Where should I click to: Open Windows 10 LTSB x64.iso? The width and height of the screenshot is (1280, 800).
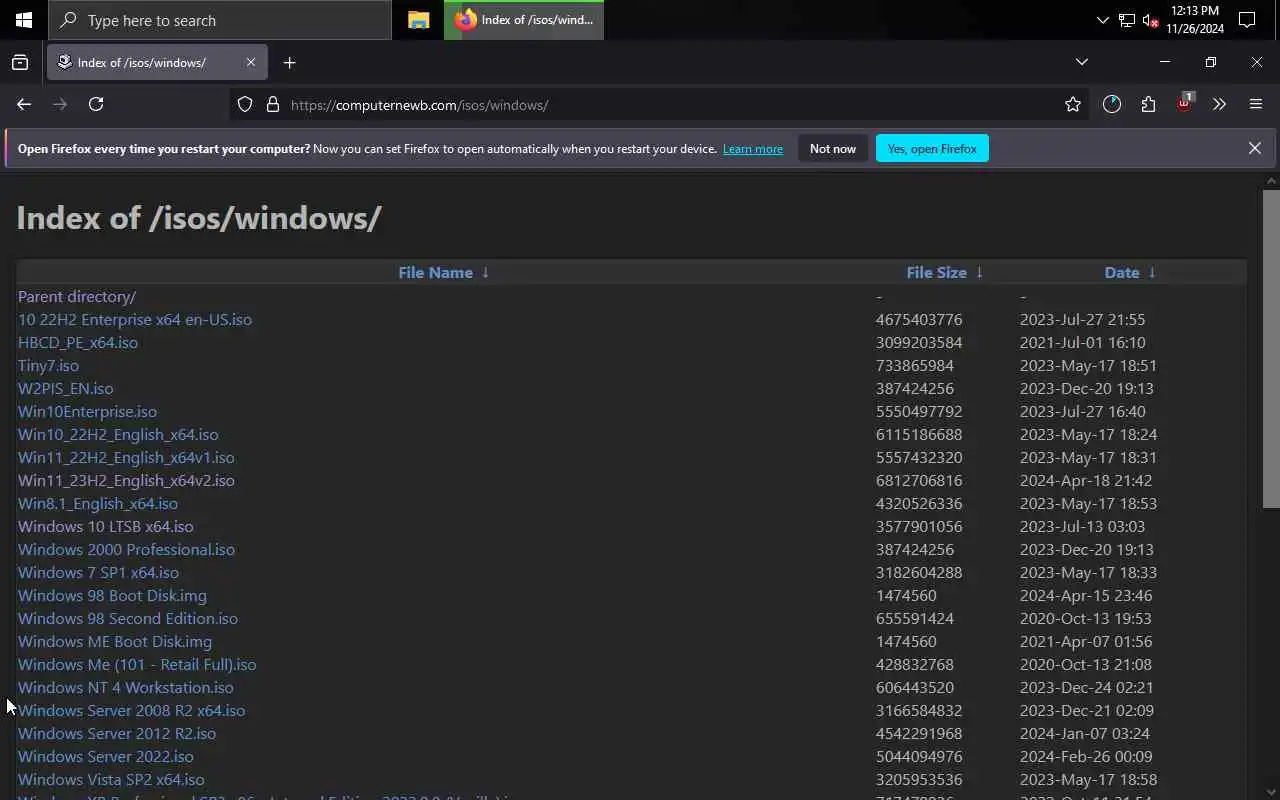[106, 526]
